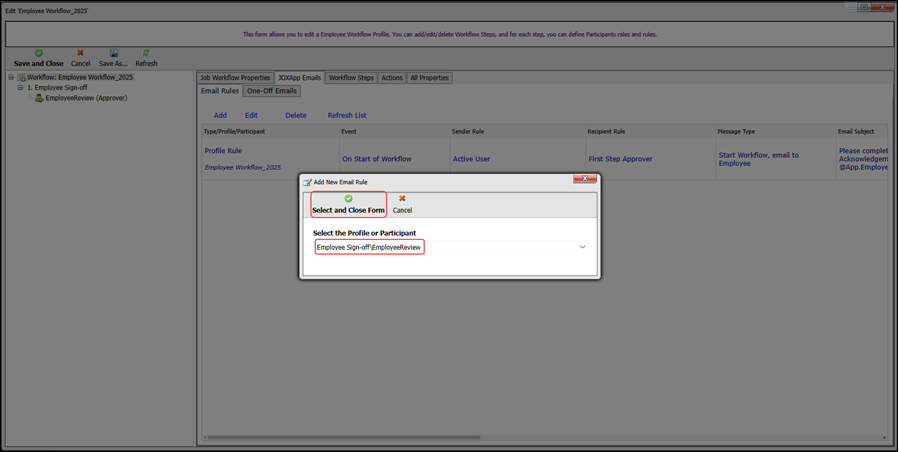The image size is (899, 452).
Task: Click the green Refresh icon
Action: coord(146,53)
